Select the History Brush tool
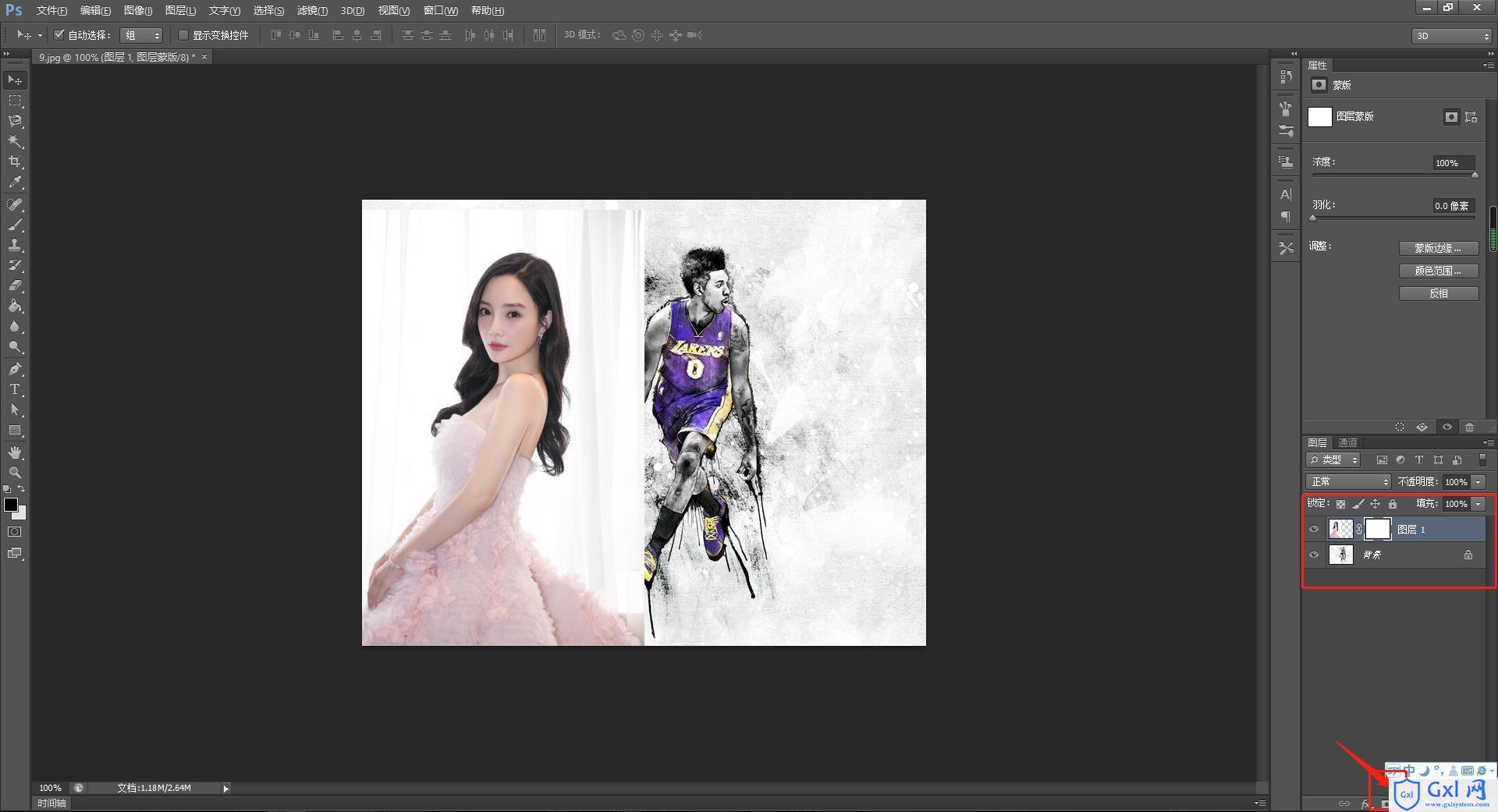The width and height of the screenshot is (1498, 812). [15, 265]
